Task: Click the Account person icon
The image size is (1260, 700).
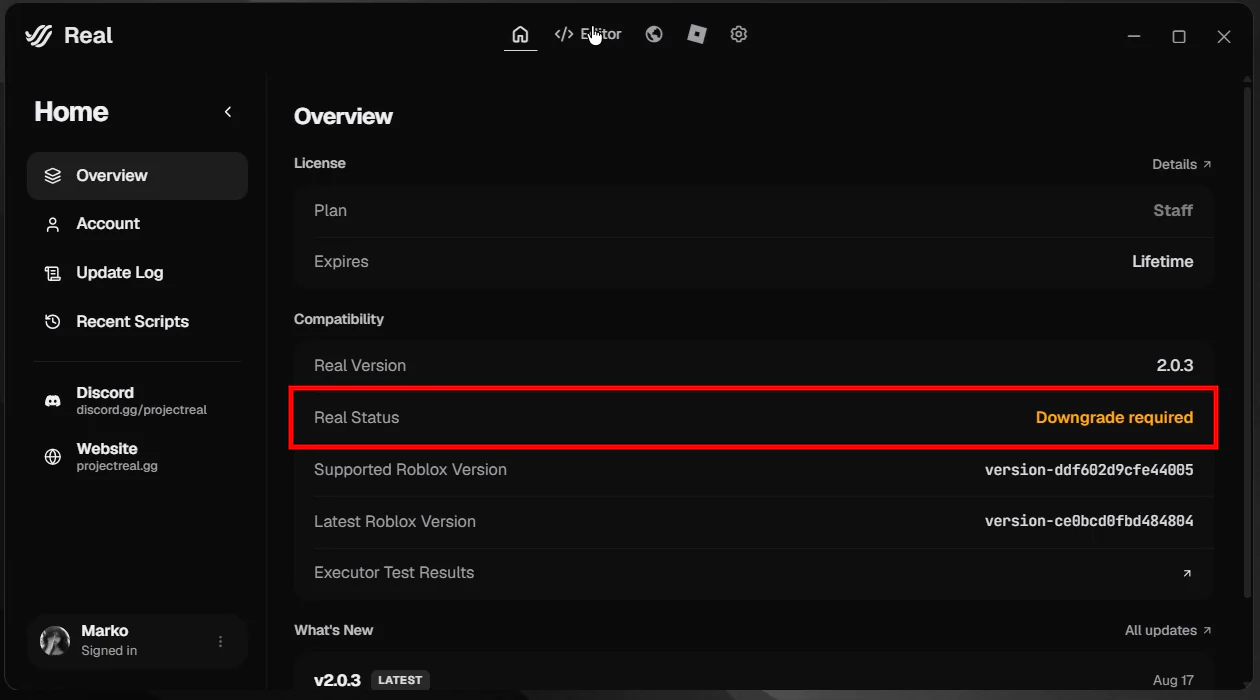Action: point(53,224)
